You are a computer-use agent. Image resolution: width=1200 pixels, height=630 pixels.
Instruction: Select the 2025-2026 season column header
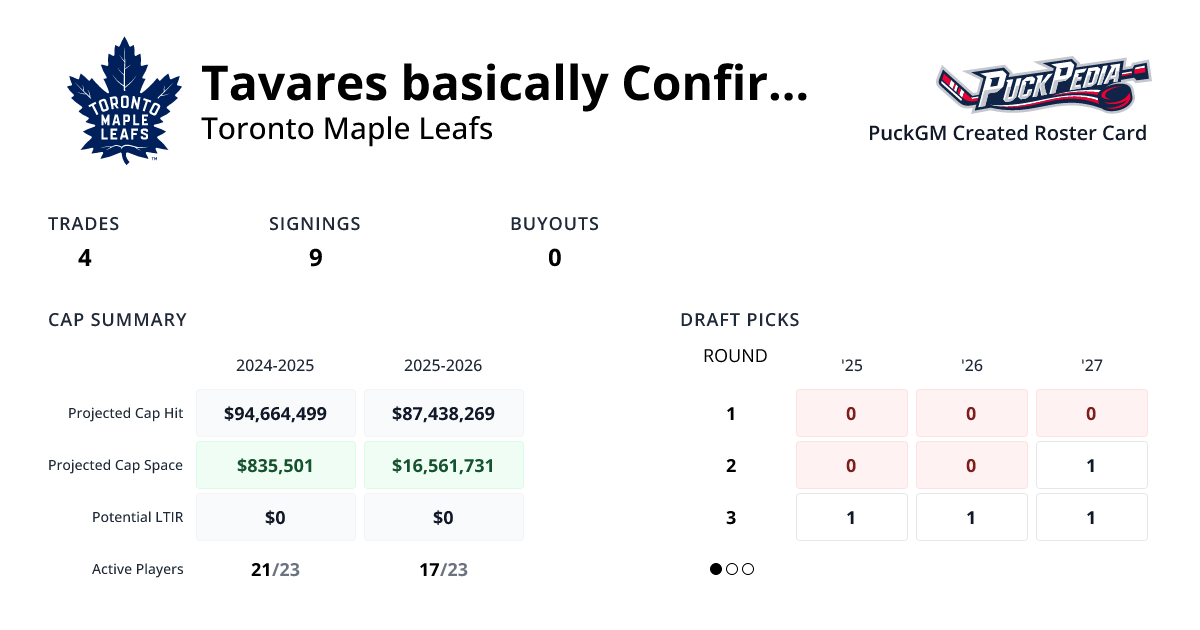point(443,365)
